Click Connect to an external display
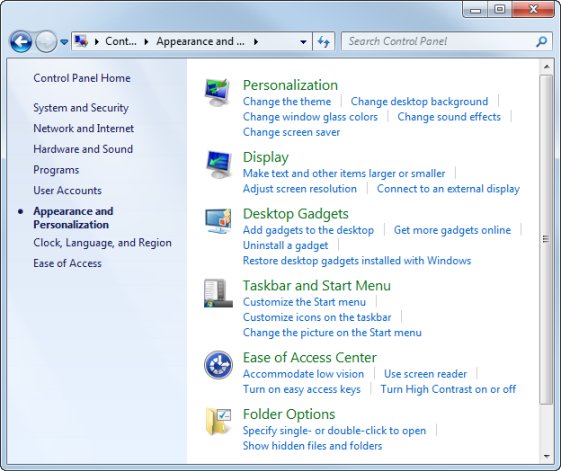561x471 pixels. pyautogui.click(x=448, y=189)
